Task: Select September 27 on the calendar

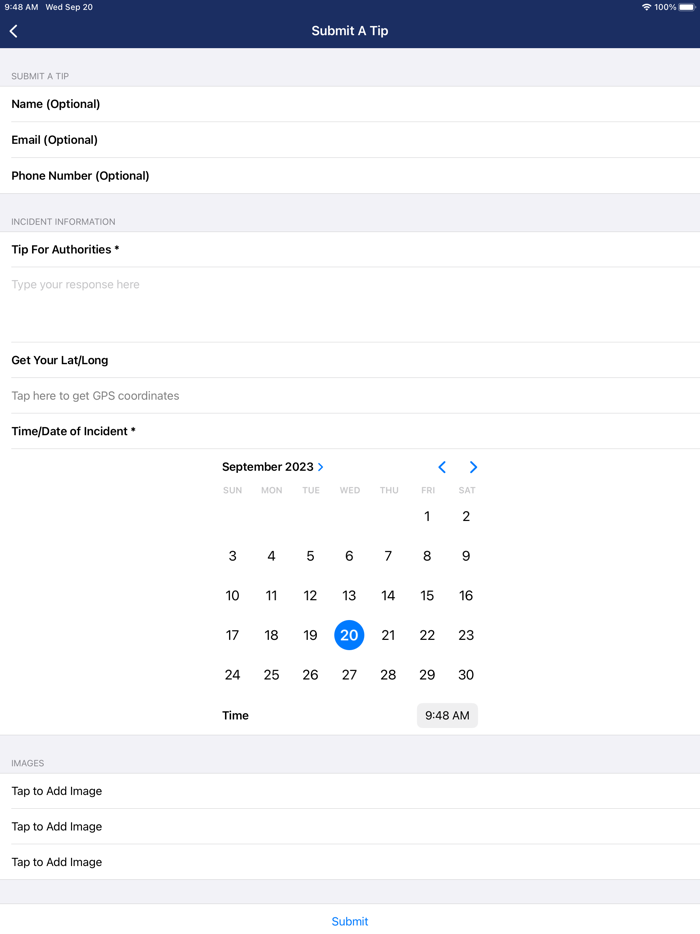Action: tap(349, 675)
